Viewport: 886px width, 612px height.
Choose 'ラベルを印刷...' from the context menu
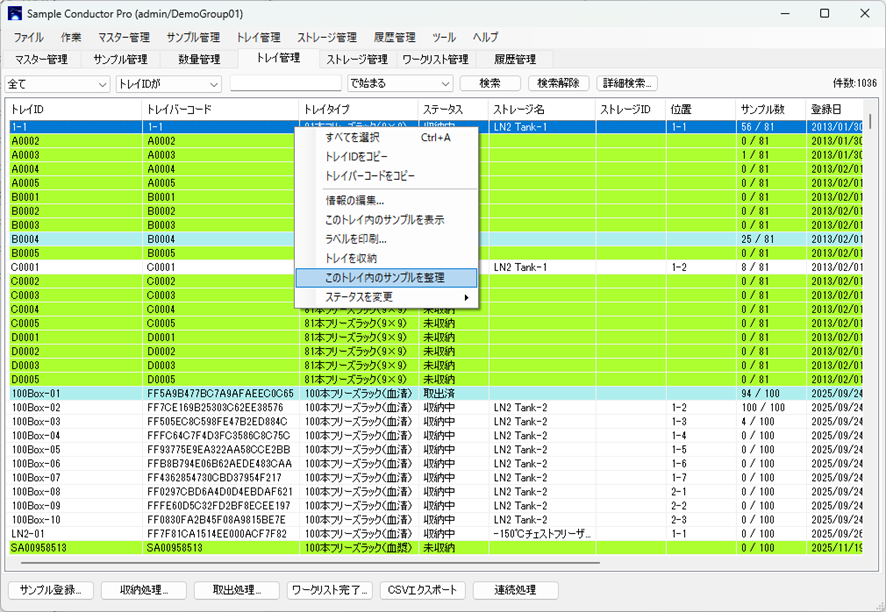[x=356, y=239]
